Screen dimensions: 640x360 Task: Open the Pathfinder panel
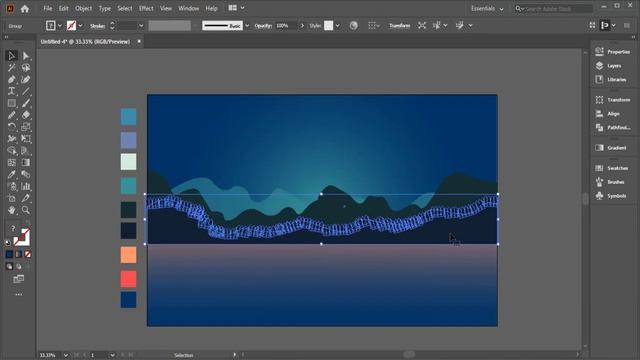pos(613,128)
